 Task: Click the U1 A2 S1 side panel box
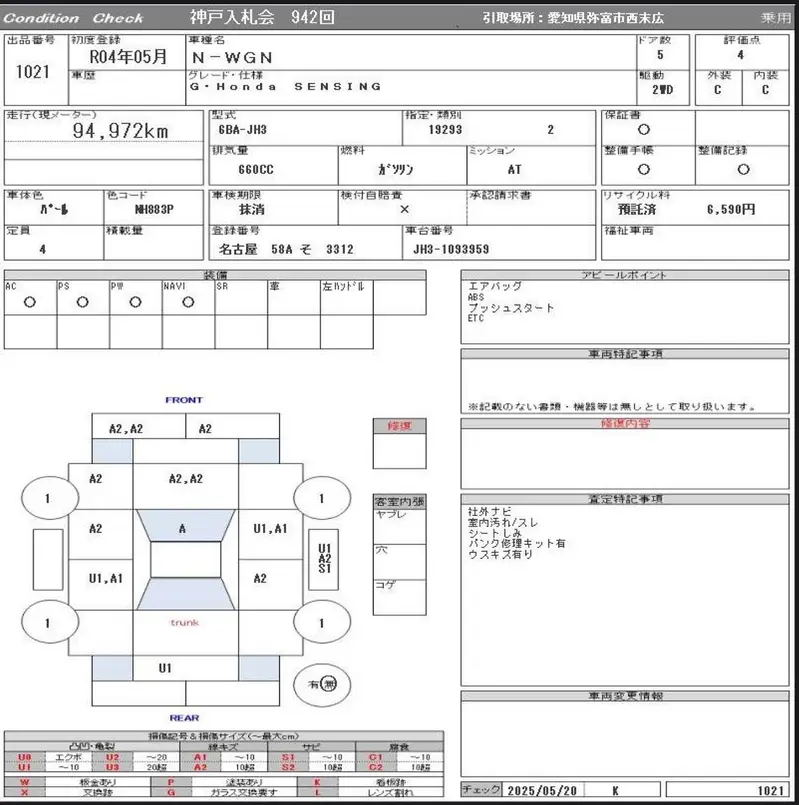[324, 558]
